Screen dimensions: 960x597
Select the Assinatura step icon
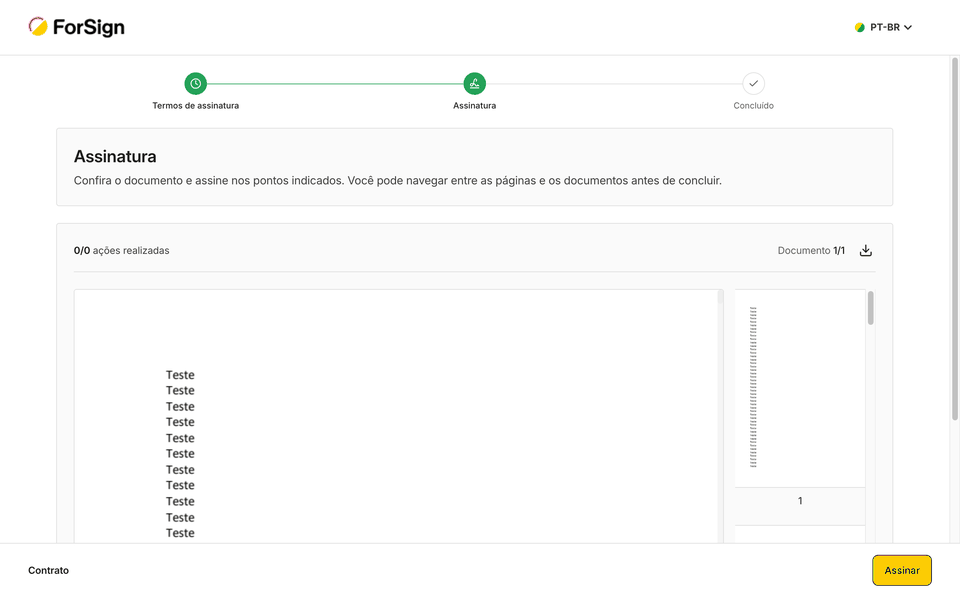coord(474,83)
